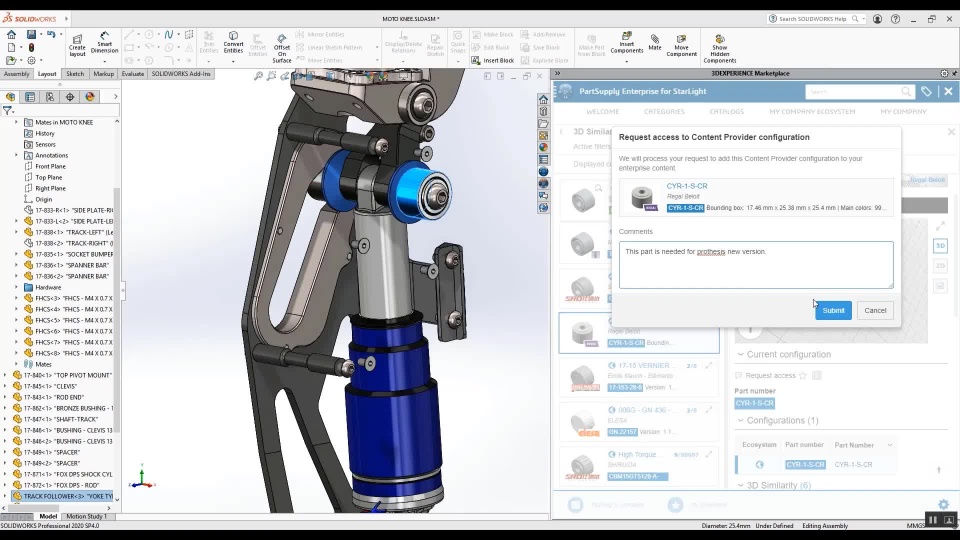Click the High Torque result card

[x=639, y=465]
